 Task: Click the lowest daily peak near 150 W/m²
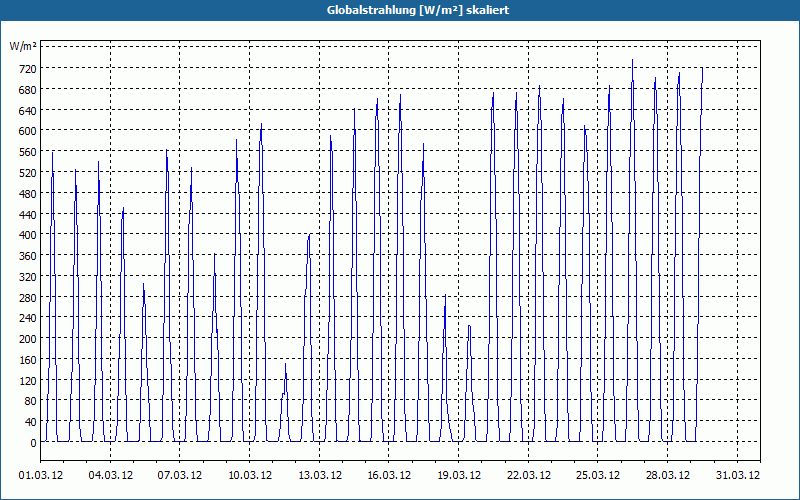pos(285,365)
